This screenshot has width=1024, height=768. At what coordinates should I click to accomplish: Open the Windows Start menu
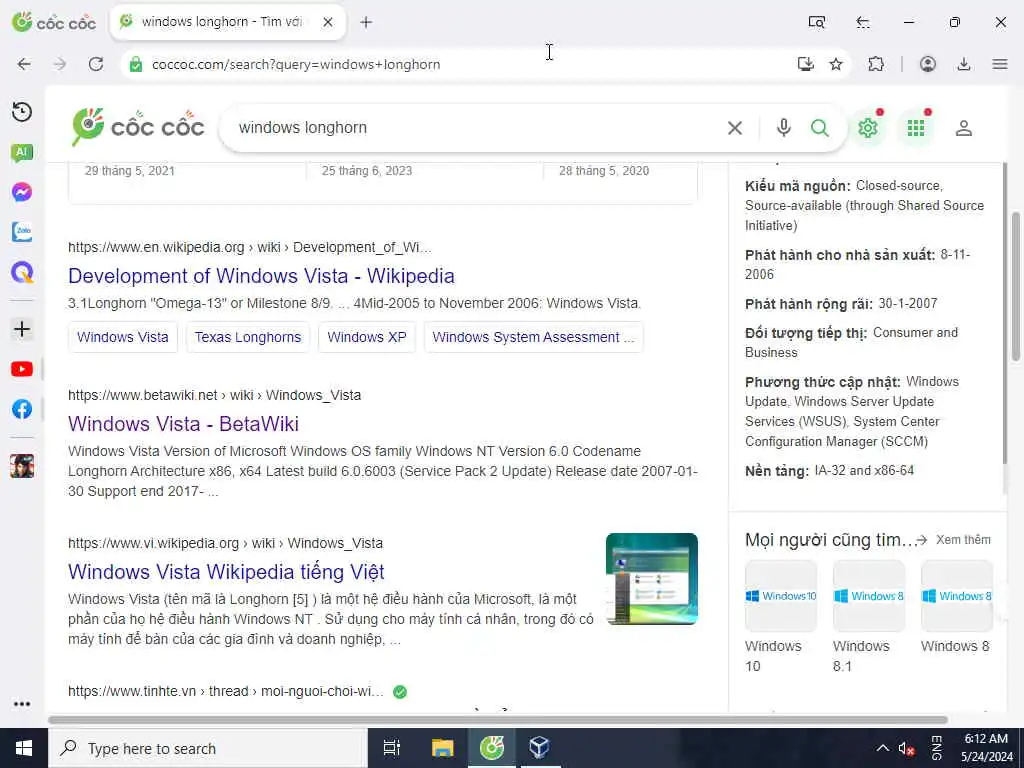(x=24, y=748)
